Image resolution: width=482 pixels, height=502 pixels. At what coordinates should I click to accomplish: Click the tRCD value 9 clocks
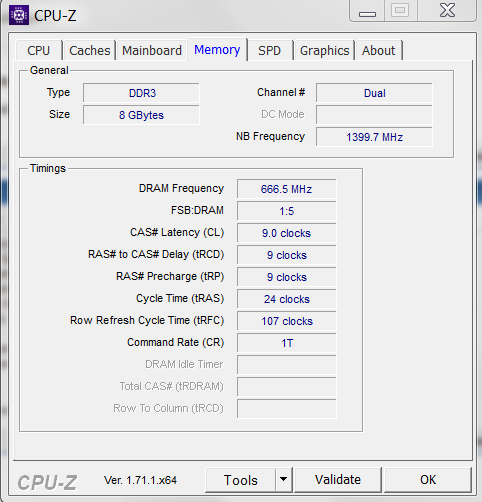(287, 255)
